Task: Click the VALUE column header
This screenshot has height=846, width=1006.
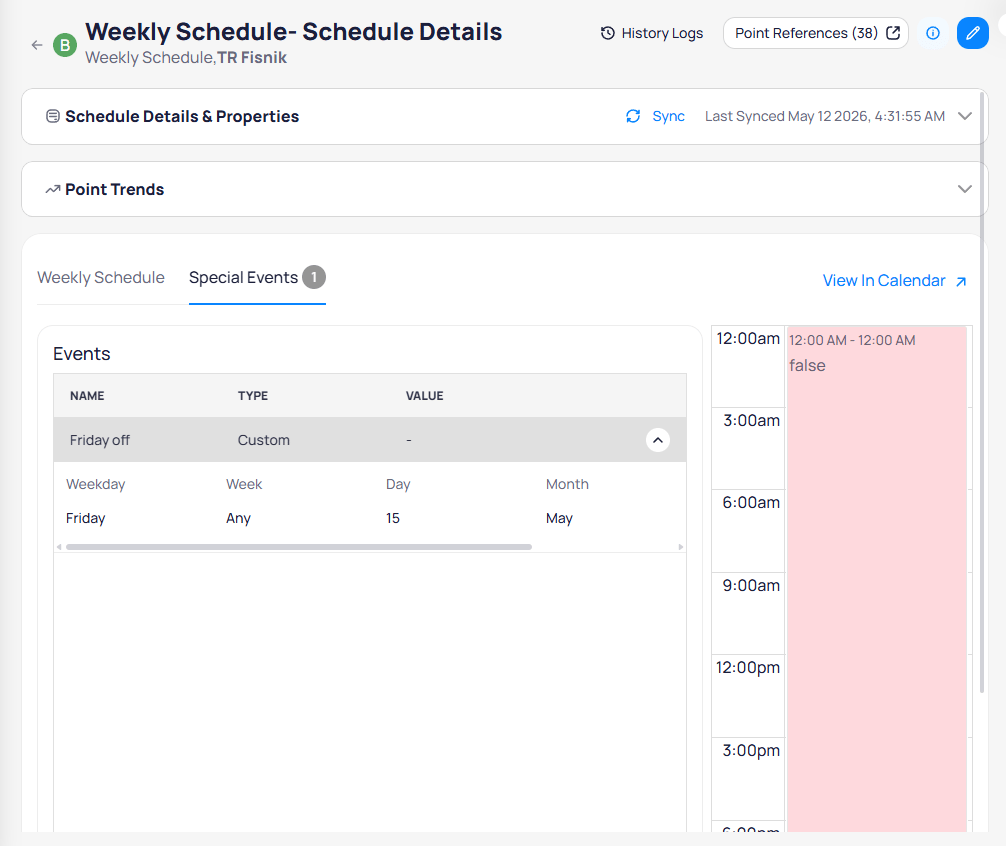Action: 424,396
